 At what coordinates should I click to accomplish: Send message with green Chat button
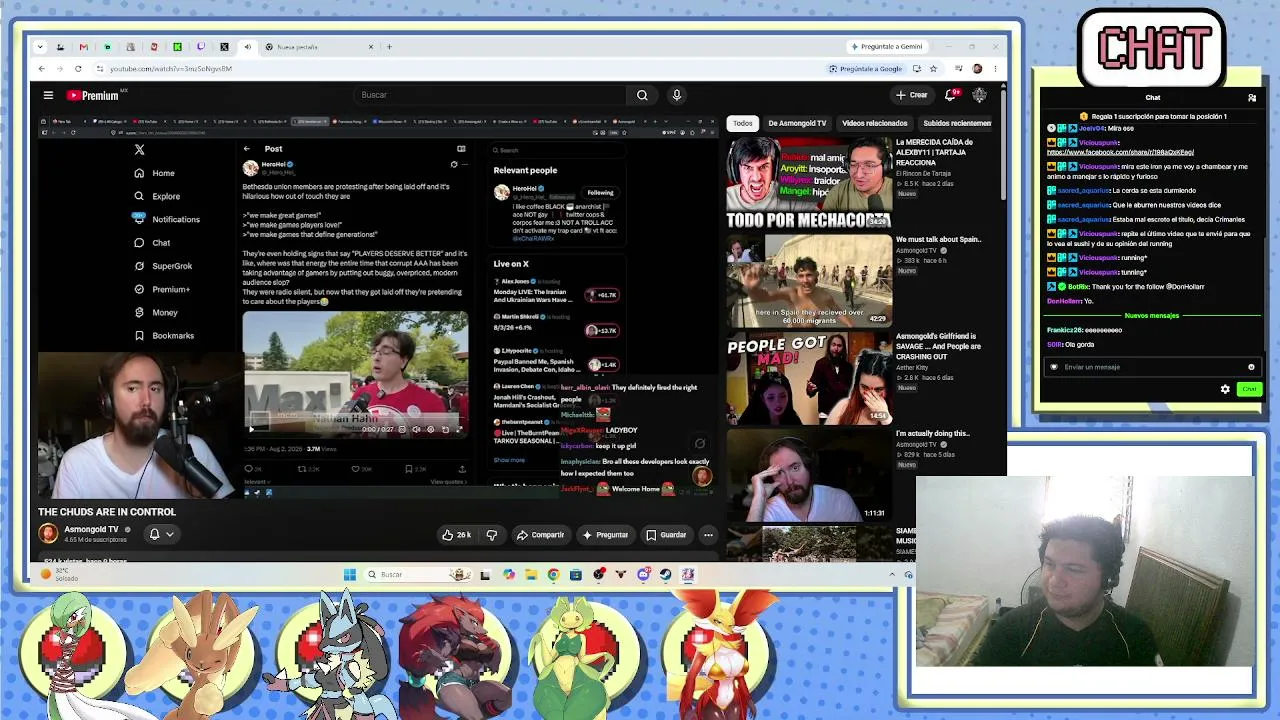1249,389
